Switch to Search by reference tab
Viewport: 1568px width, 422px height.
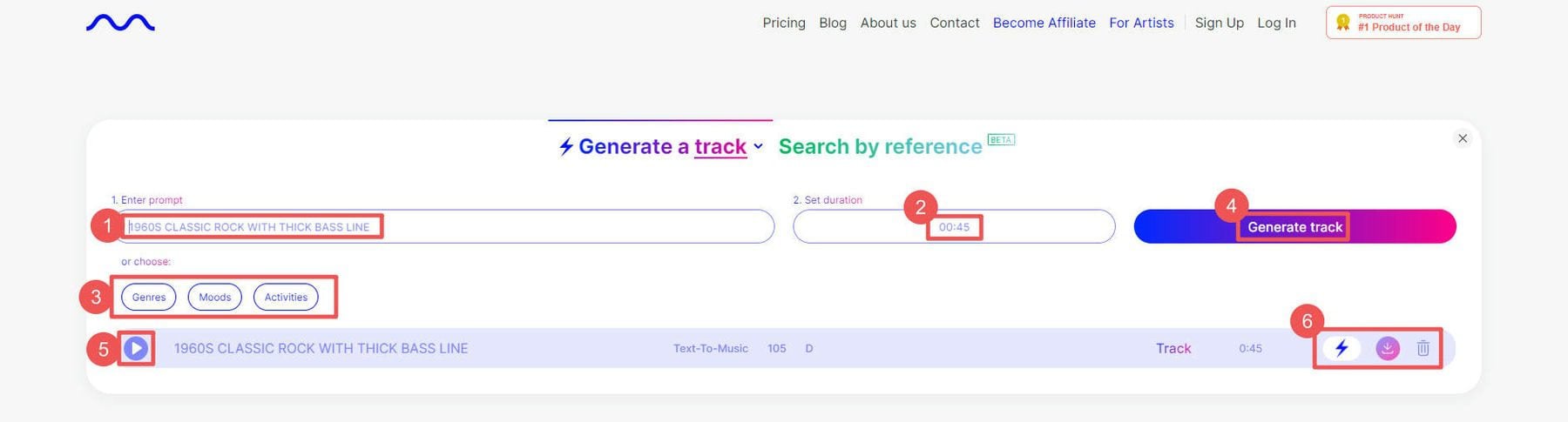[880, 146]
